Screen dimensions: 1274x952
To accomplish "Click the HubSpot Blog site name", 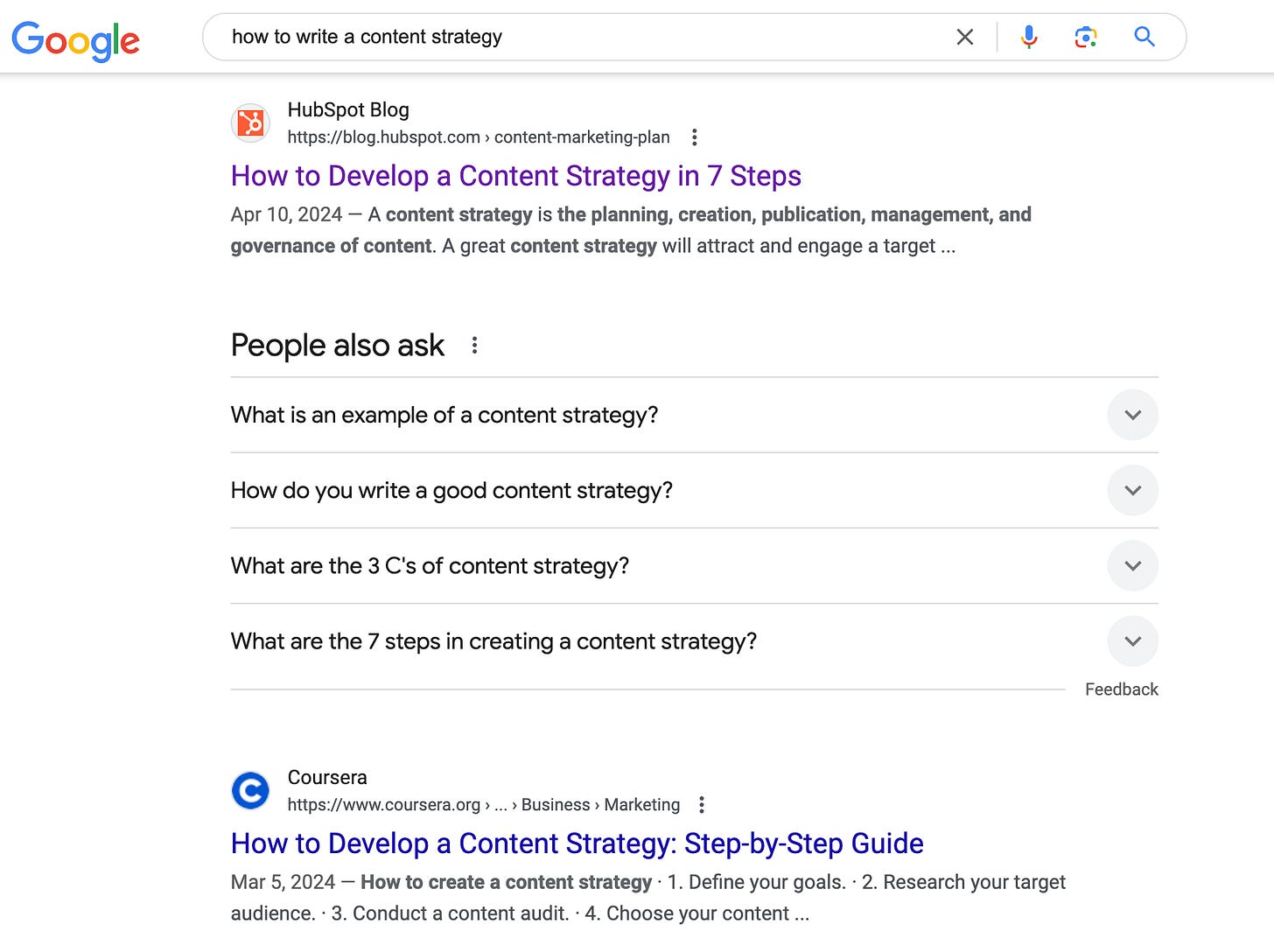I will coord(348,109).
